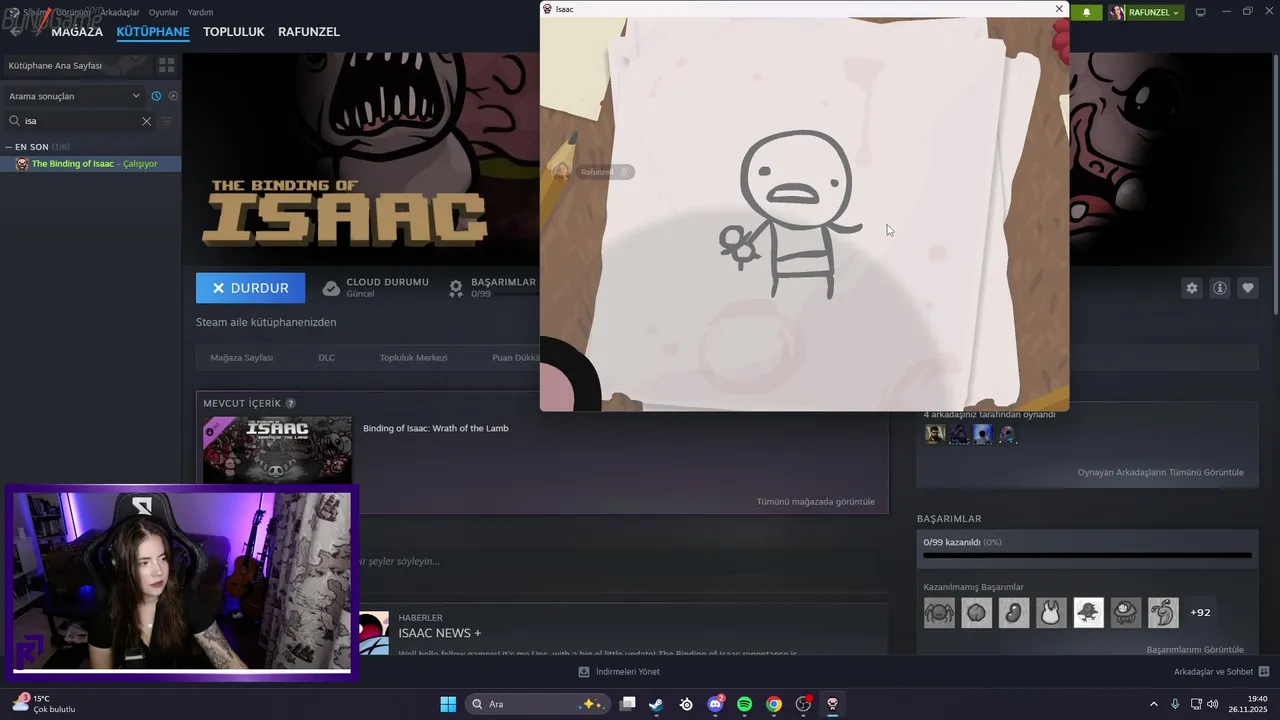Show game info icon
The width and height of the screenshot is (1280, 720).
(x=1220, y=288)
